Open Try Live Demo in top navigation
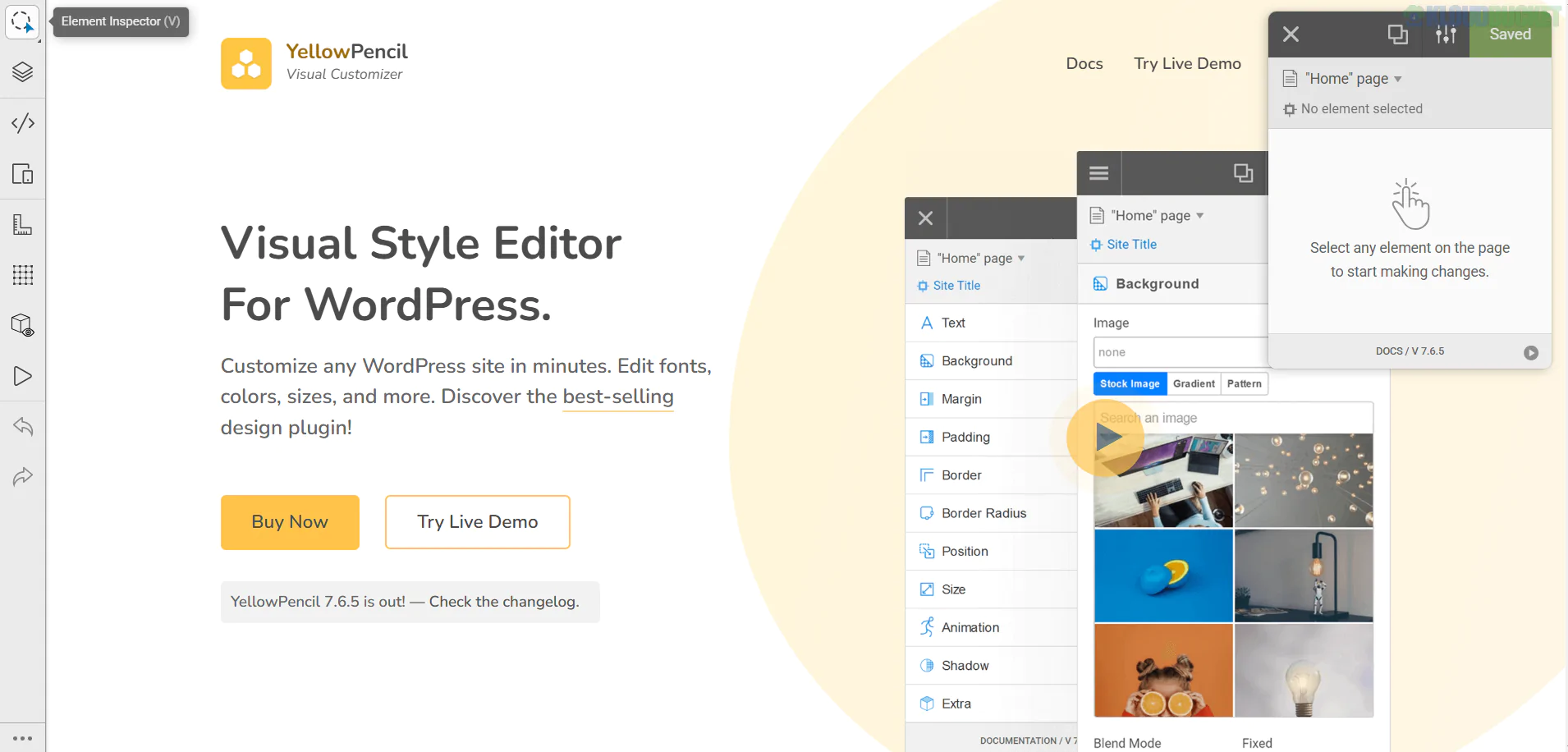 pos(1187,64)
